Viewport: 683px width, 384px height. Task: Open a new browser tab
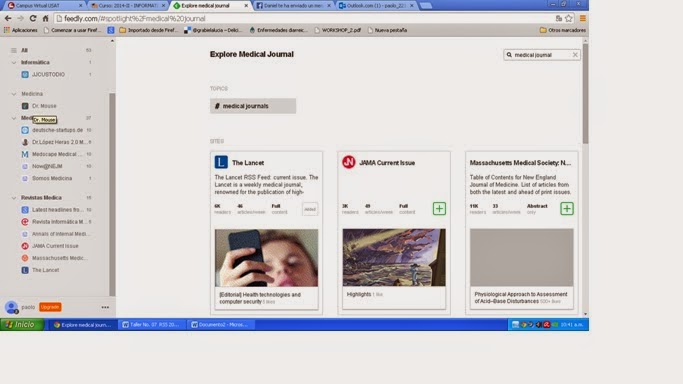(x=426, y=5)
